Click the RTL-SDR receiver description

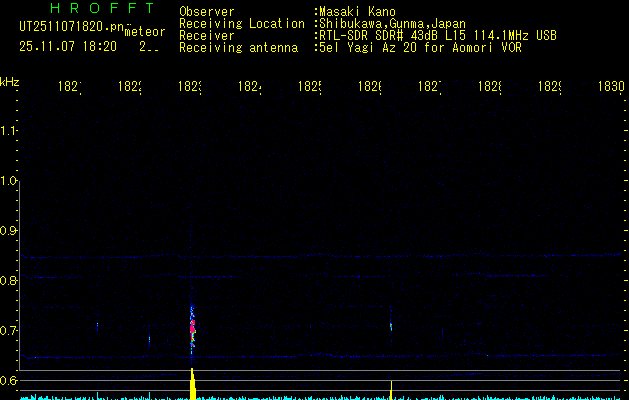(437, 36)
